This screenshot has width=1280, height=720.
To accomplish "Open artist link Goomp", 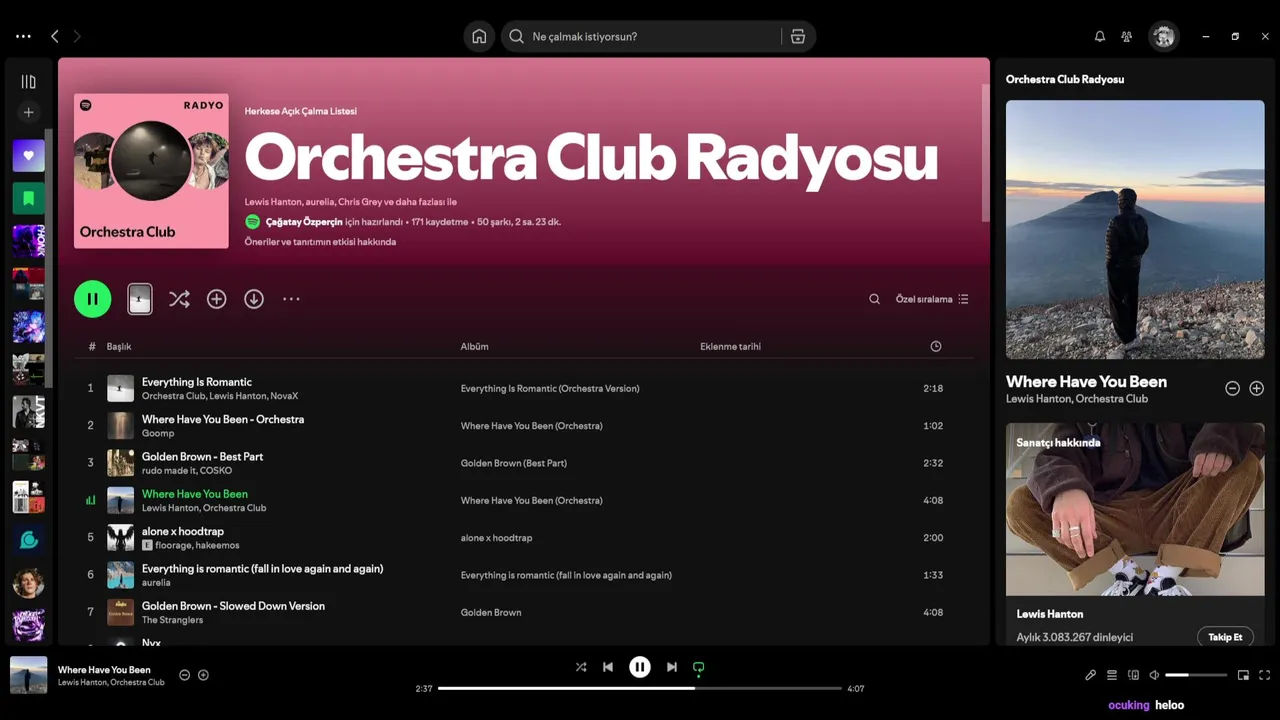I will pos(158,433).
